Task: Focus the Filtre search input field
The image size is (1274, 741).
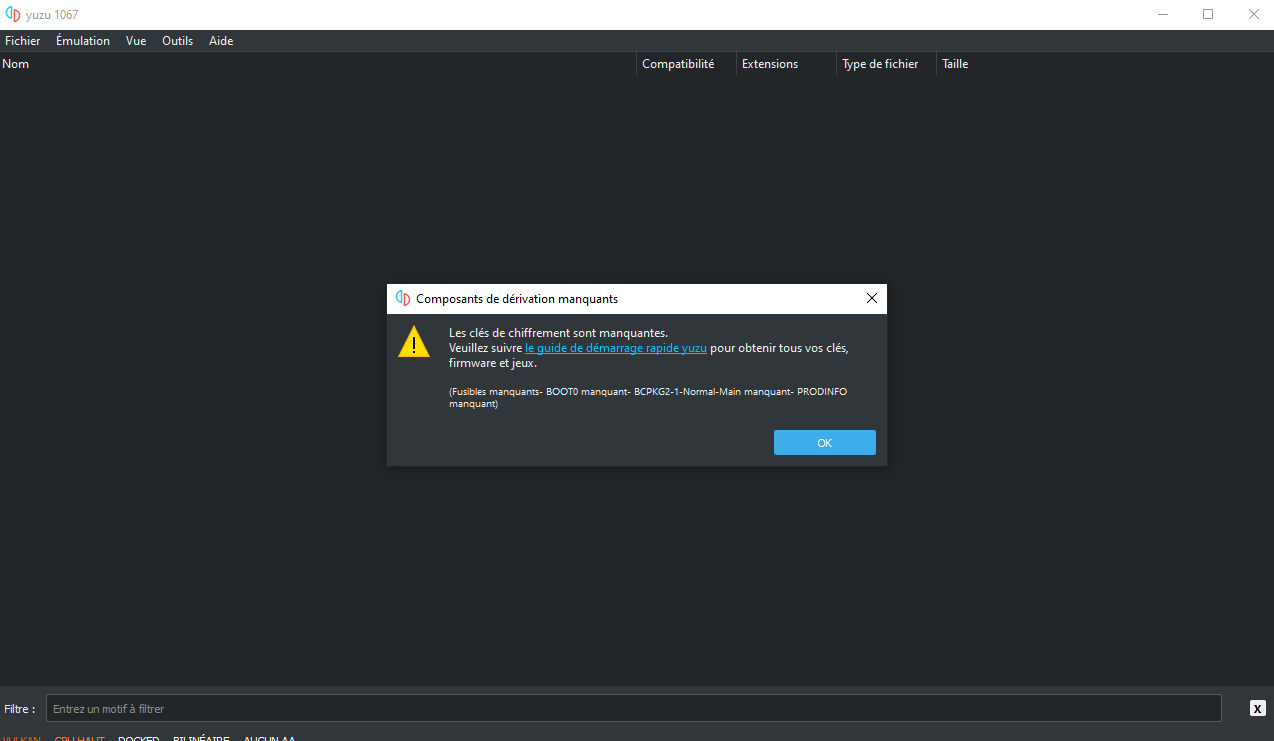Action: (x=635, y=708)
